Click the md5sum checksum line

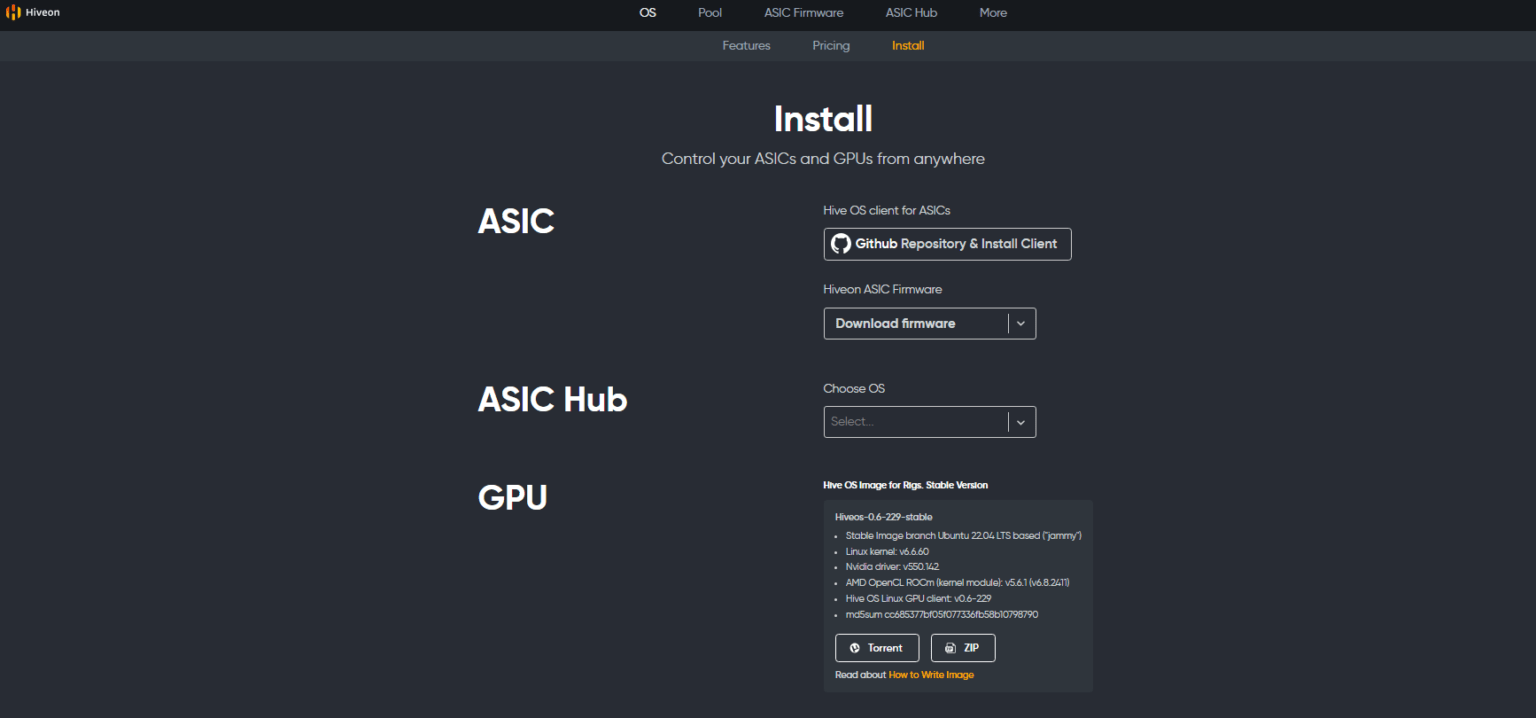click(x=942, y=615)
